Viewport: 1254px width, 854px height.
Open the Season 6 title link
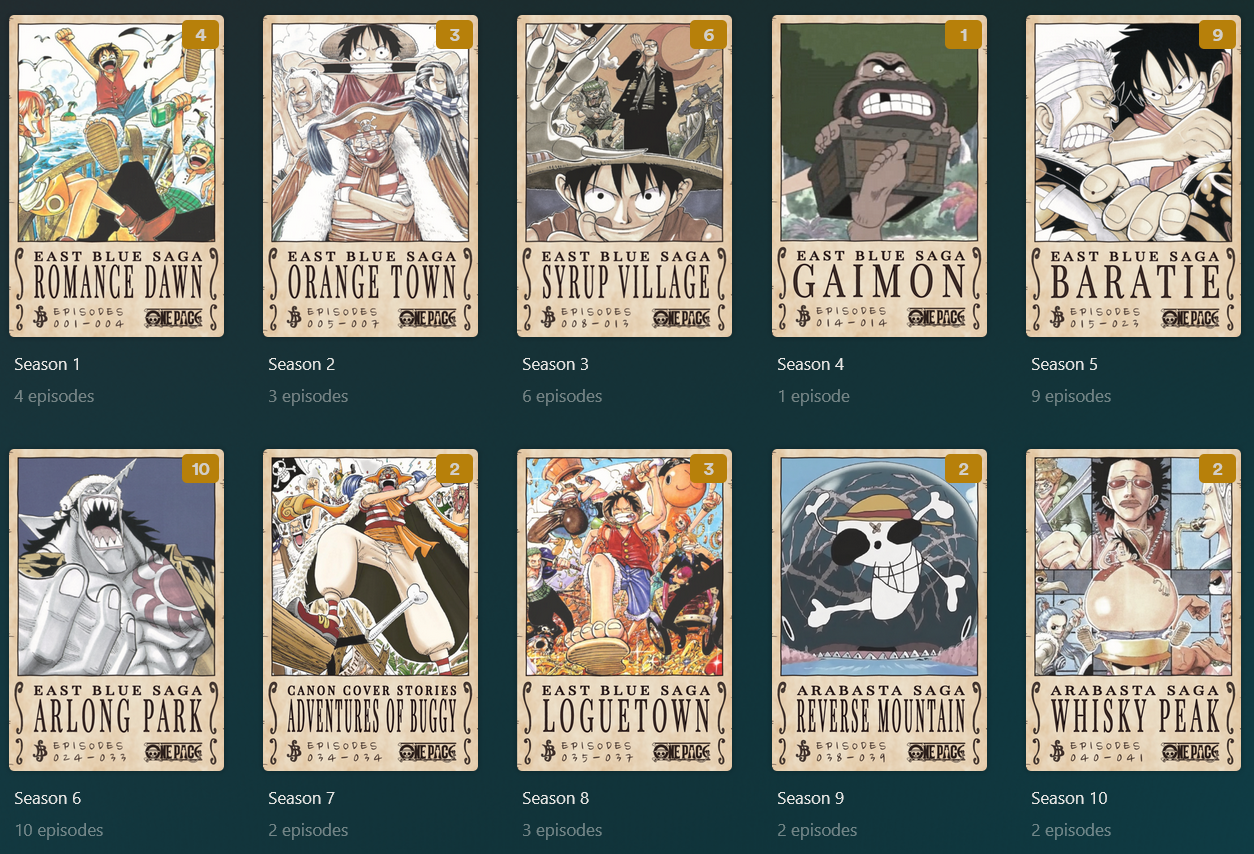[x=48, y=798]
